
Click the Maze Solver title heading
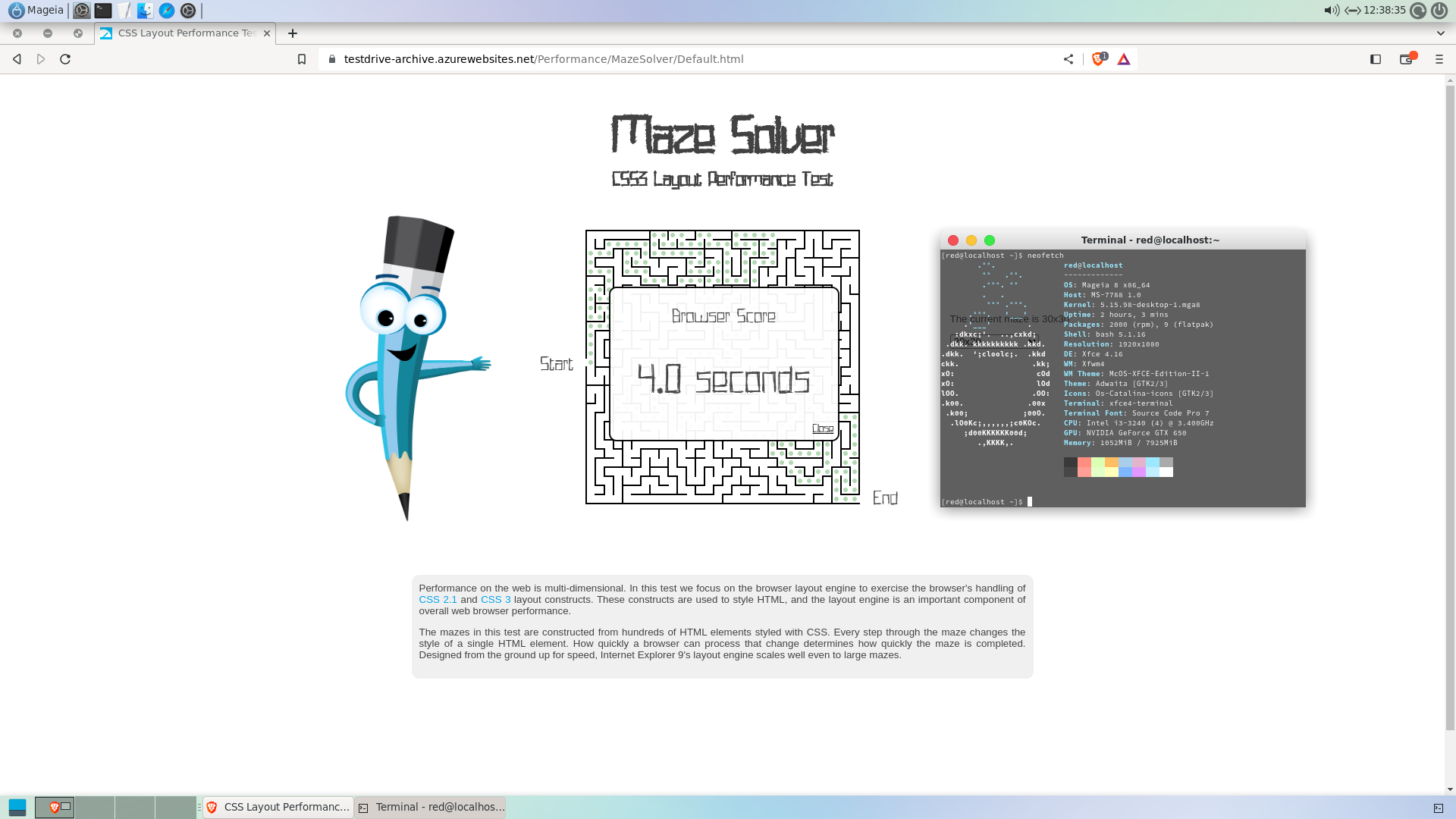point(722,135)
